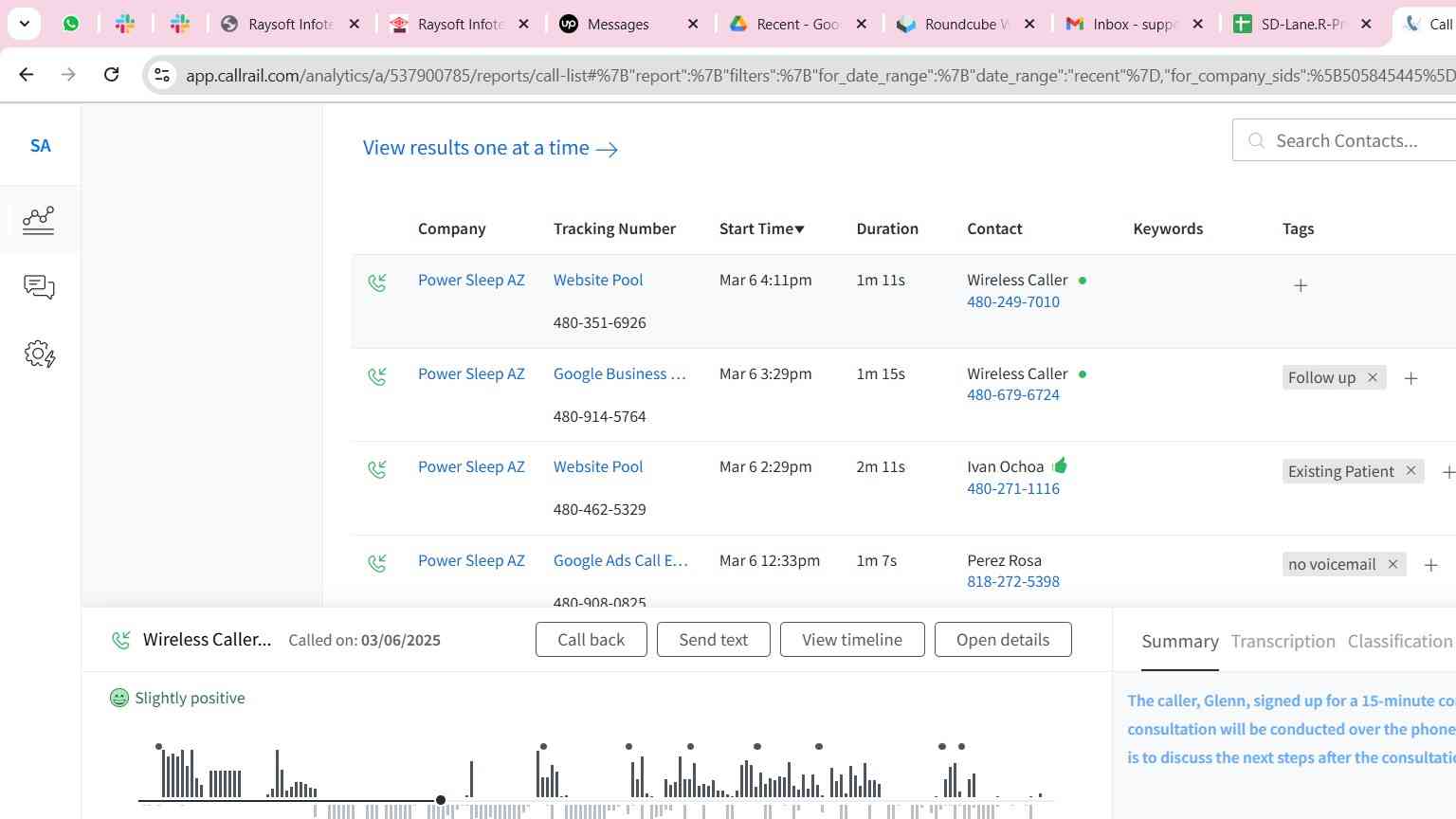This screenshot has height=819, width=1456.
Task: Click the Call back button
Action: 591,640
